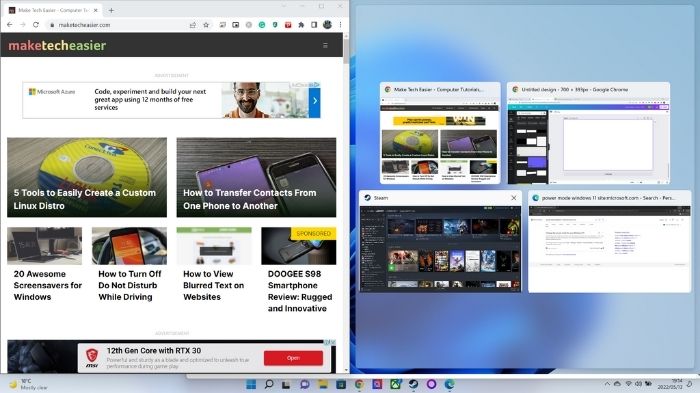Open Microsoft Edge from taskbar

(x=450, y=384)
